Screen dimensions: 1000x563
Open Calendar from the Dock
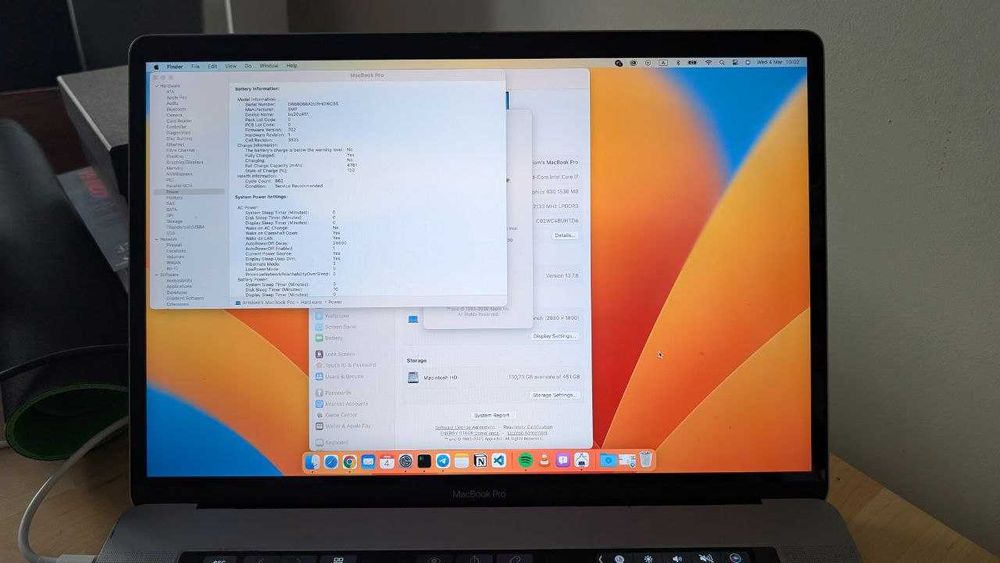(386, 462)
